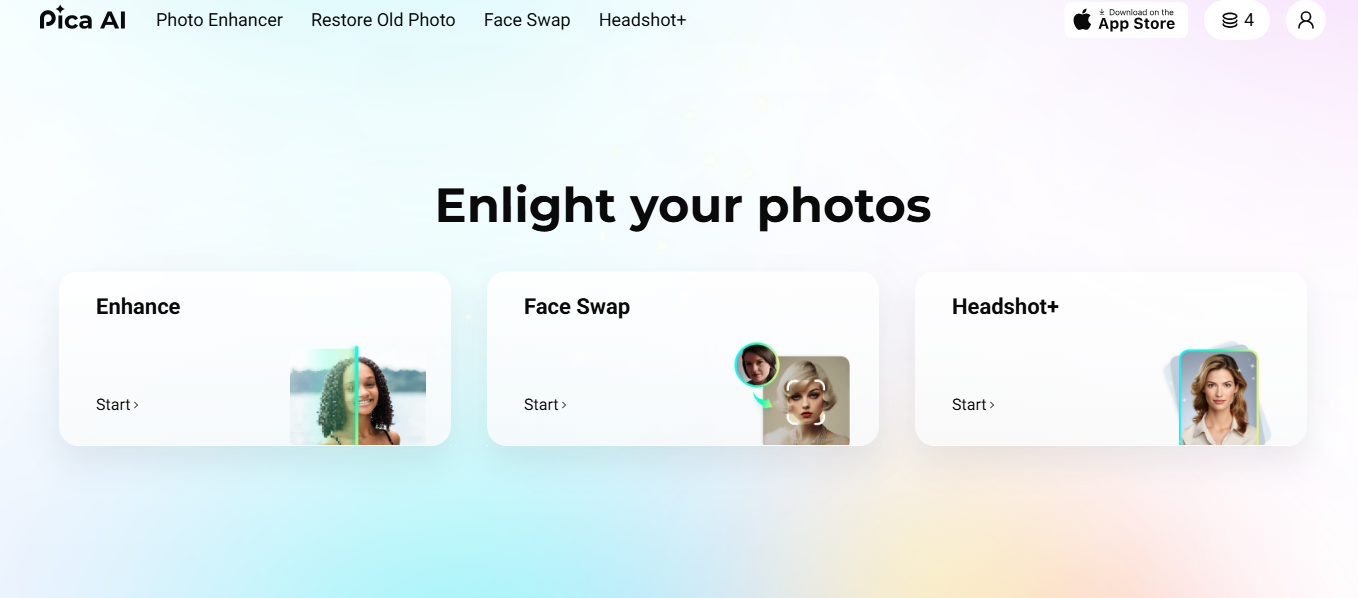The width and height of the screenshot is (1358, 598).
Task: Start the Enhance tool
Action: click(x=117, y=405)
